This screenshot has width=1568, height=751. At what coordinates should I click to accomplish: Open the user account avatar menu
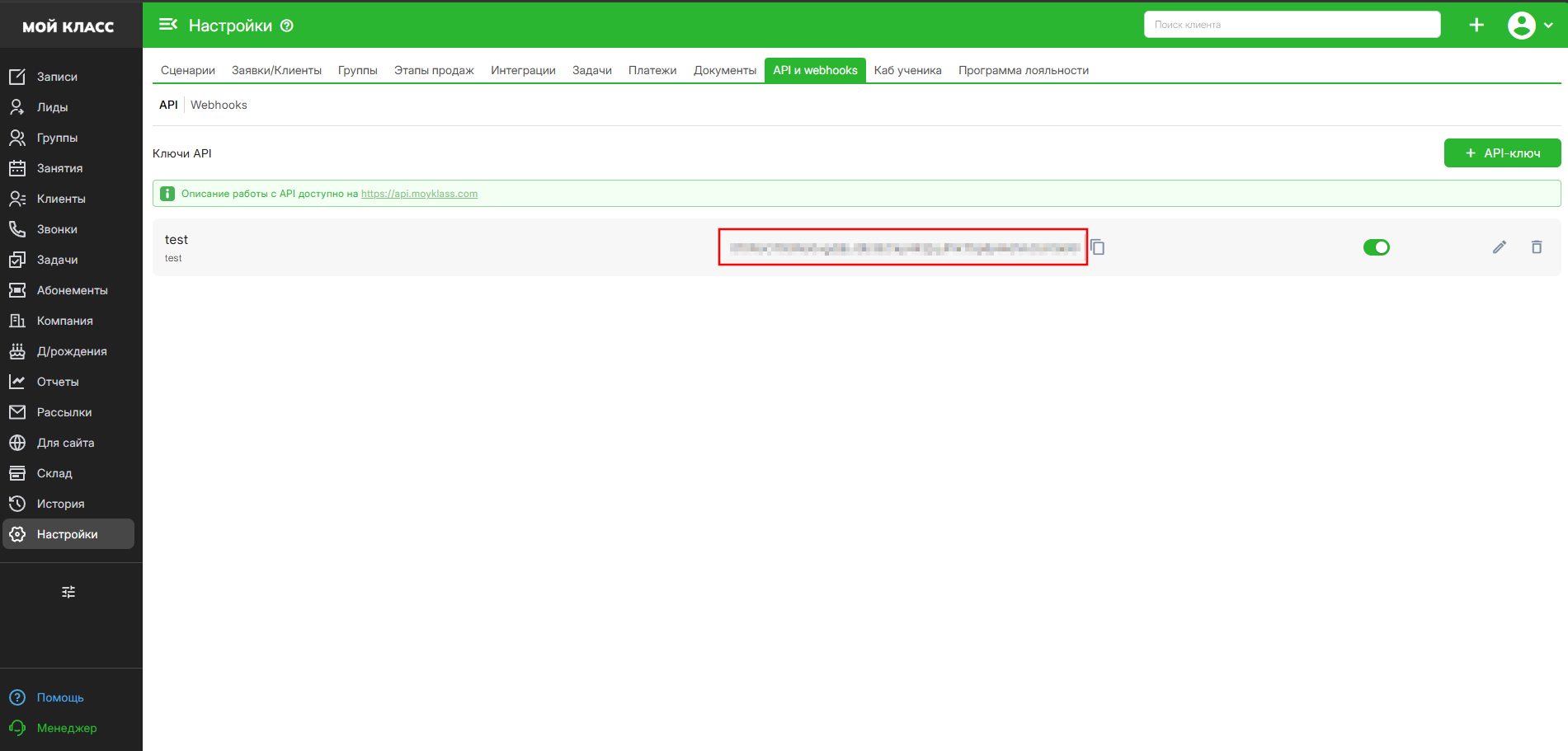click(x=1530, y=25)
